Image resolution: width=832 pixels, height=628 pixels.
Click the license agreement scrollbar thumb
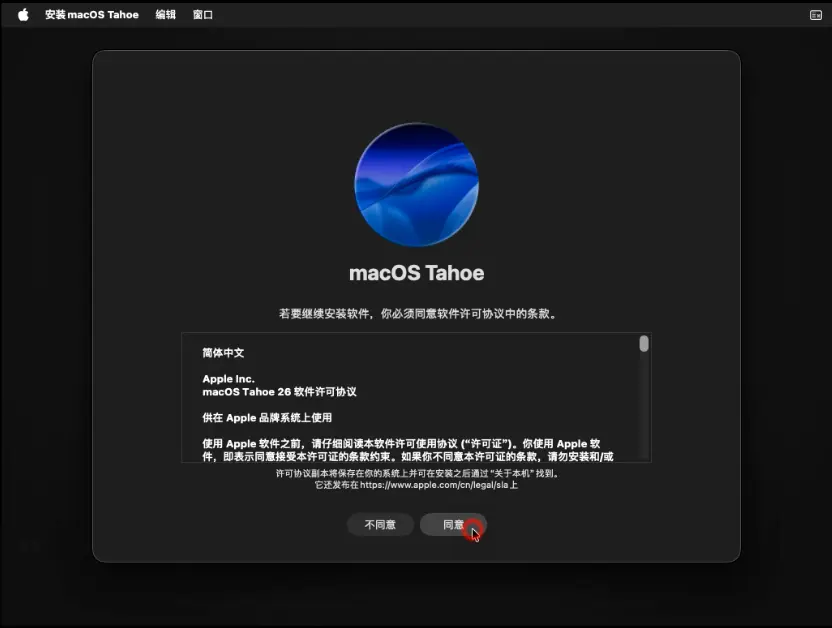644,344
